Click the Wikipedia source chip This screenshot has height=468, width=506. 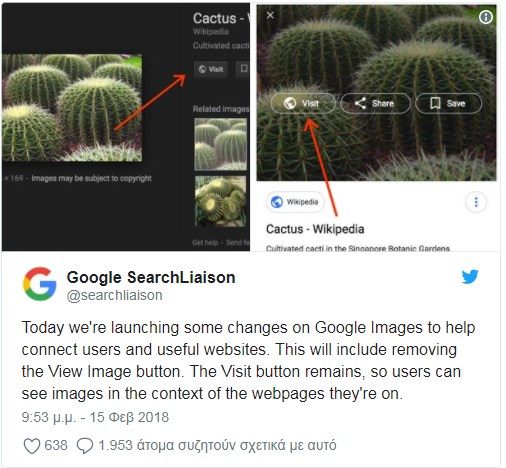[295, 202]
